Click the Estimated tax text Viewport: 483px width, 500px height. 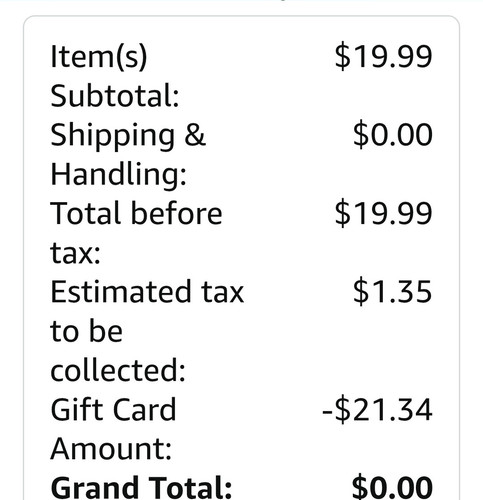(147, 292)
